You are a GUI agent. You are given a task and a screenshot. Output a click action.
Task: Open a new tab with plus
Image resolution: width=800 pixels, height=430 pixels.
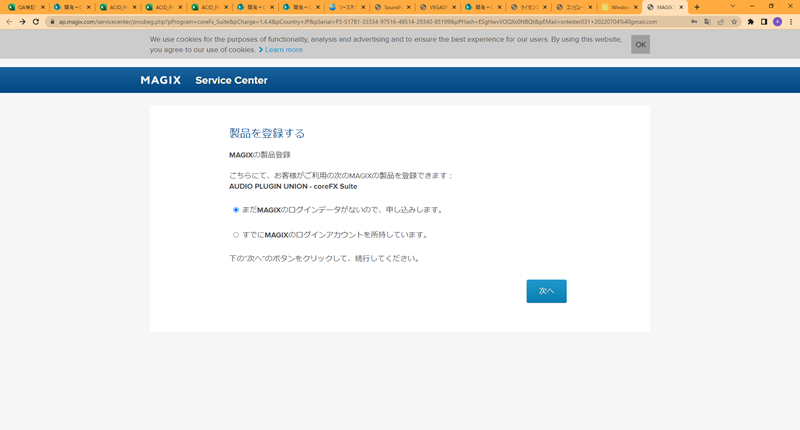pos(697,7)
